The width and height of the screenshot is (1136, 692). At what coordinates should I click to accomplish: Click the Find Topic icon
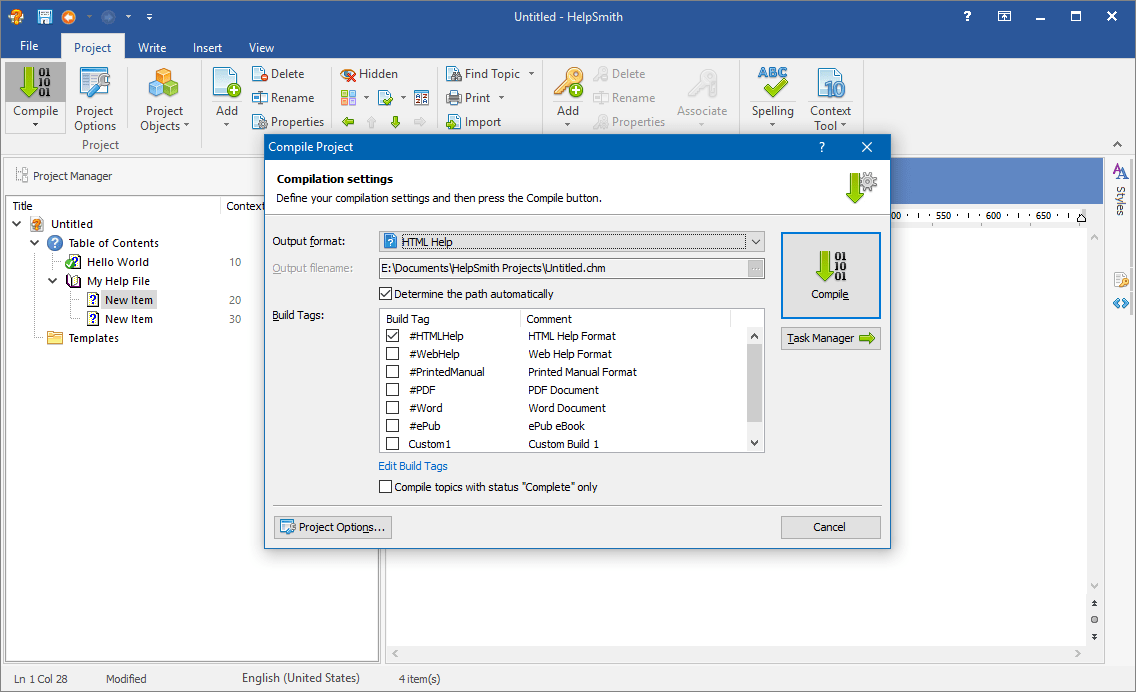[x=454, y=74]
